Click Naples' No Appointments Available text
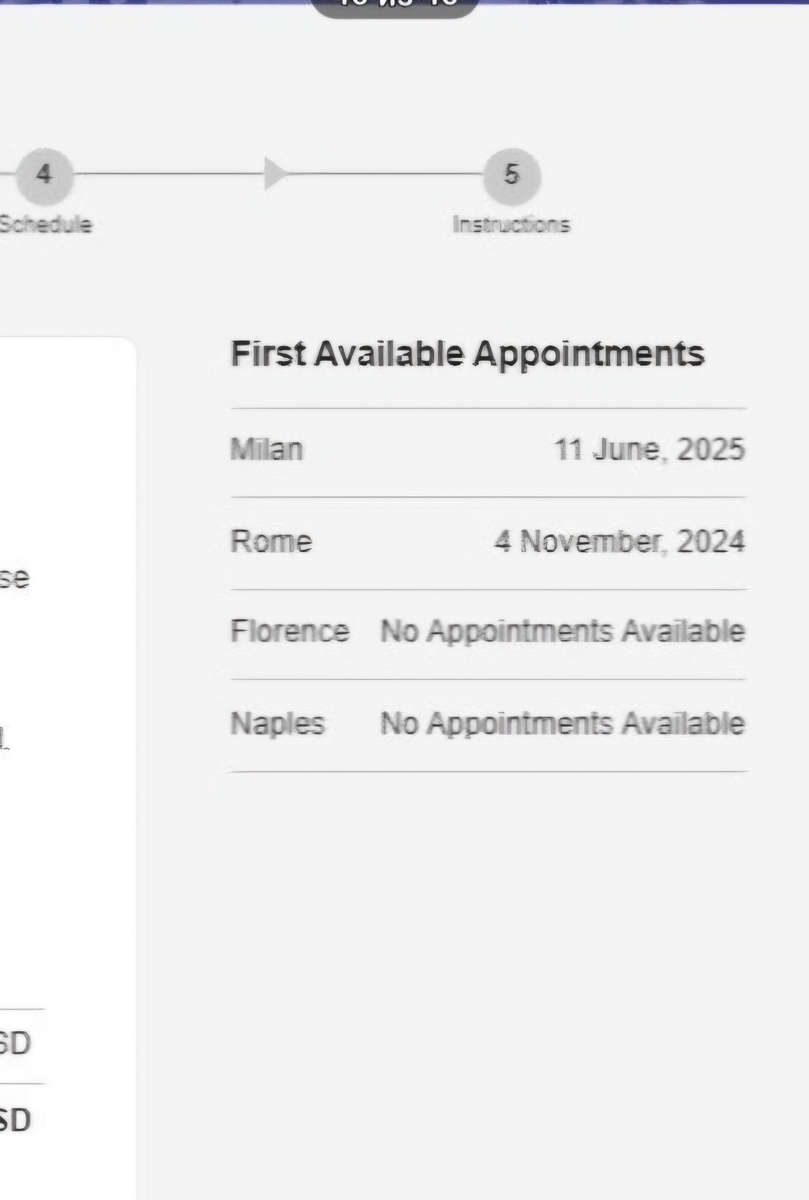The image size is (809, 1200). pos(563,723)
